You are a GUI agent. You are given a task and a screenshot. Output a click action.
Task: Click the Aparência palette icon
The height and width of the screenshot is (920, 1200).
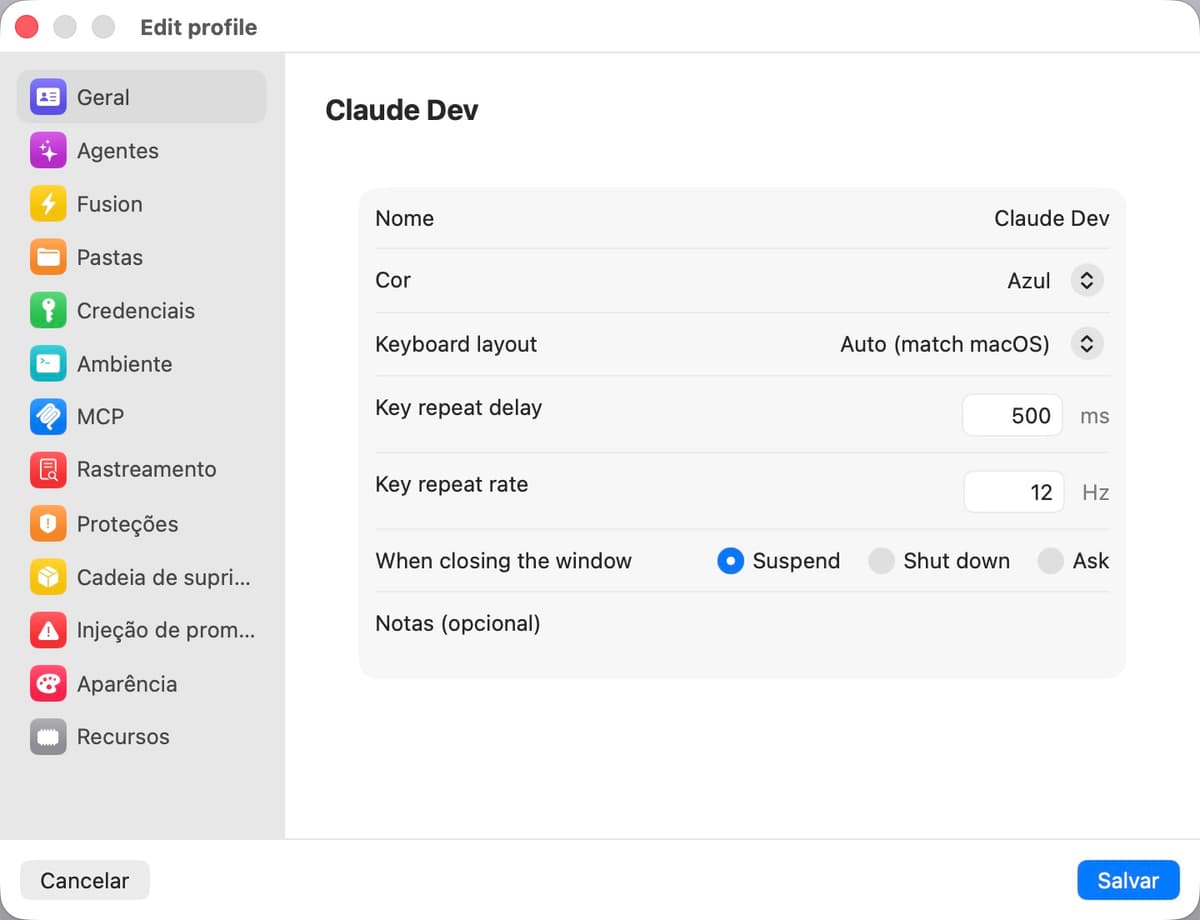click(x=48, y=684)
